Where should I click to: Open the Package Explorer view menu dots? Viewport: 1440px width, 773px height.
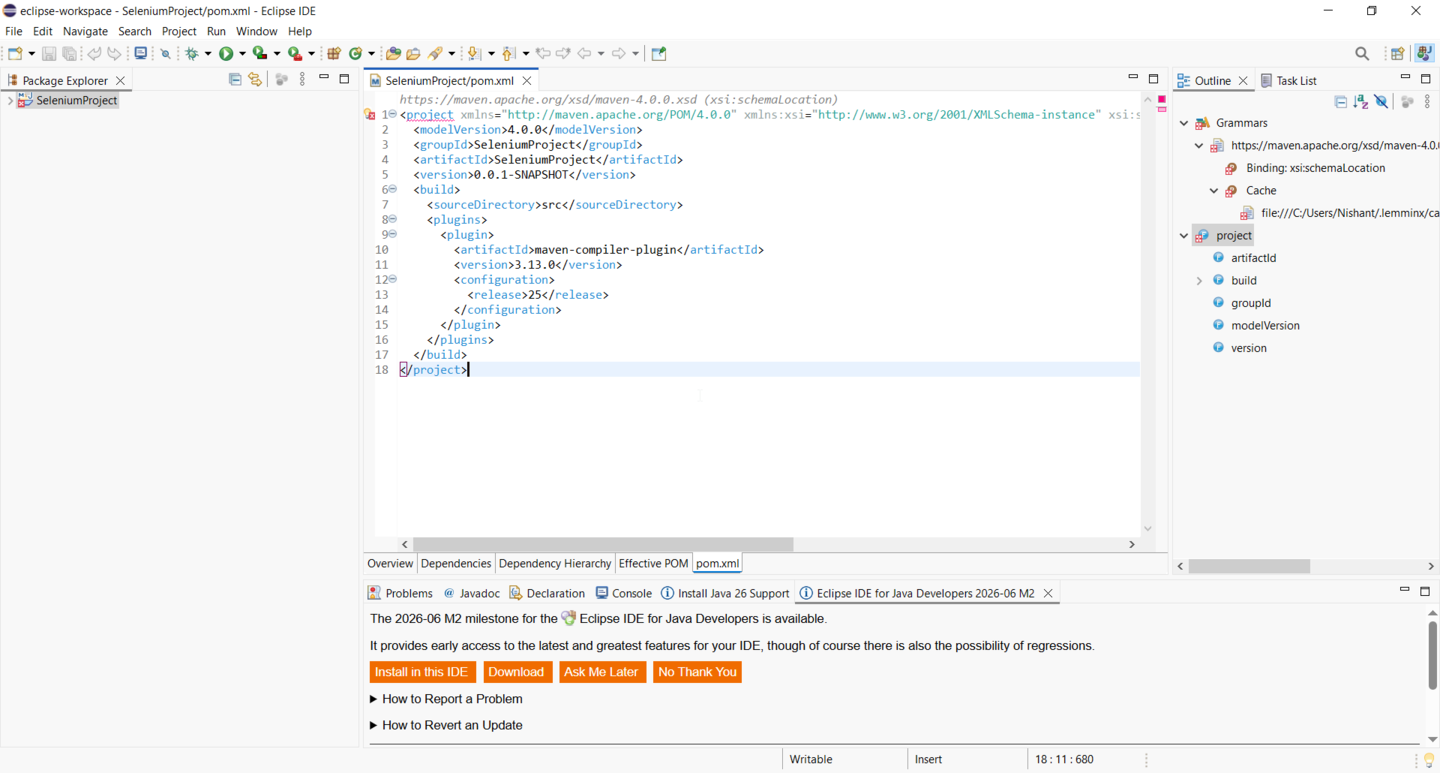coord(303,80)
